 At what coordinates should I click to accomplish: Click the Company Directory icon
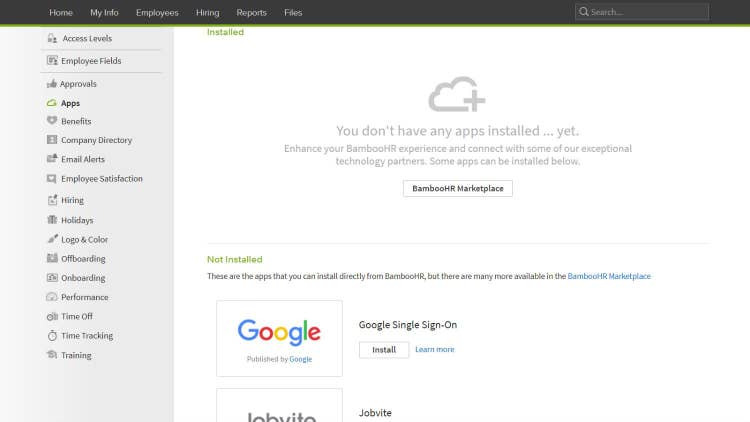pyautogui.click(x=52, y=140)
